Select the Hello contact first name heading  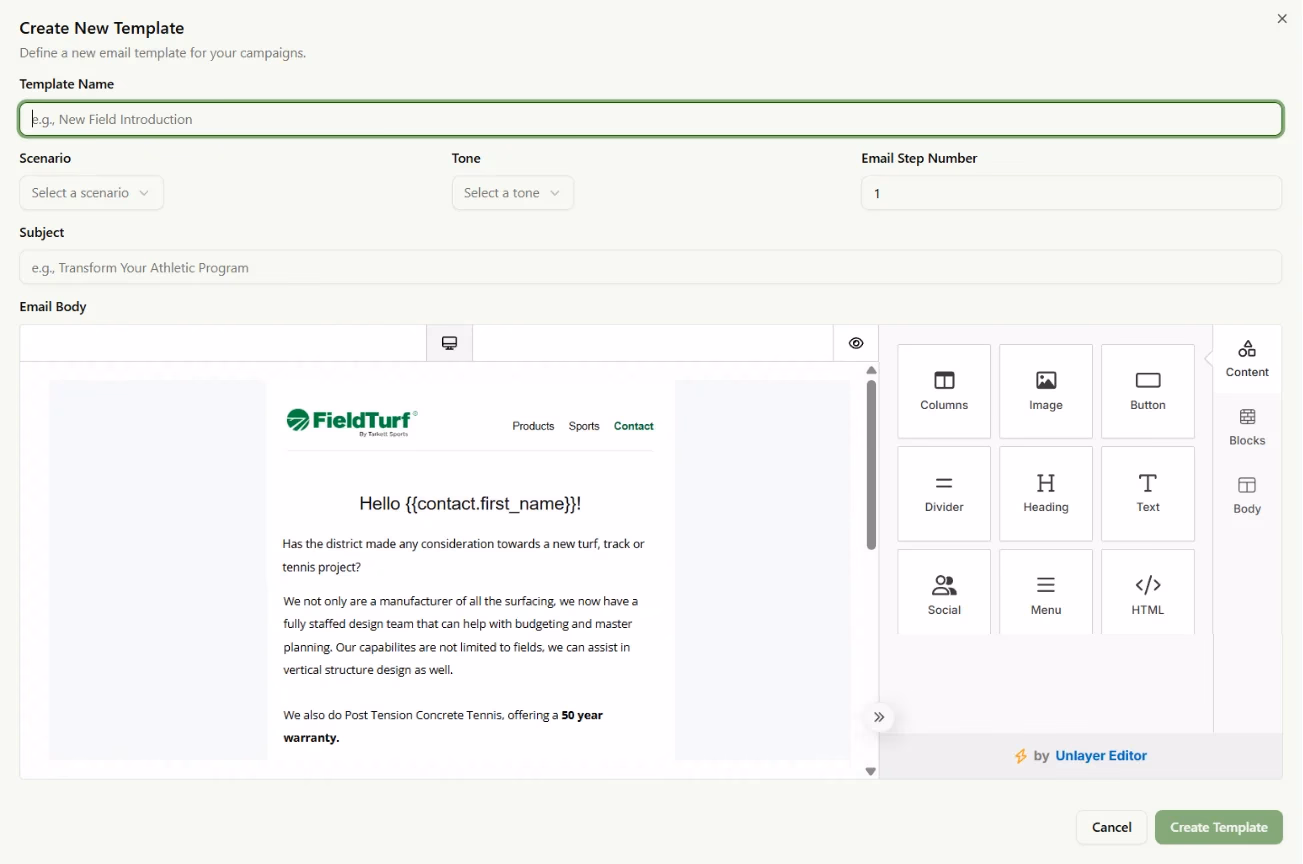pos(470,504)
